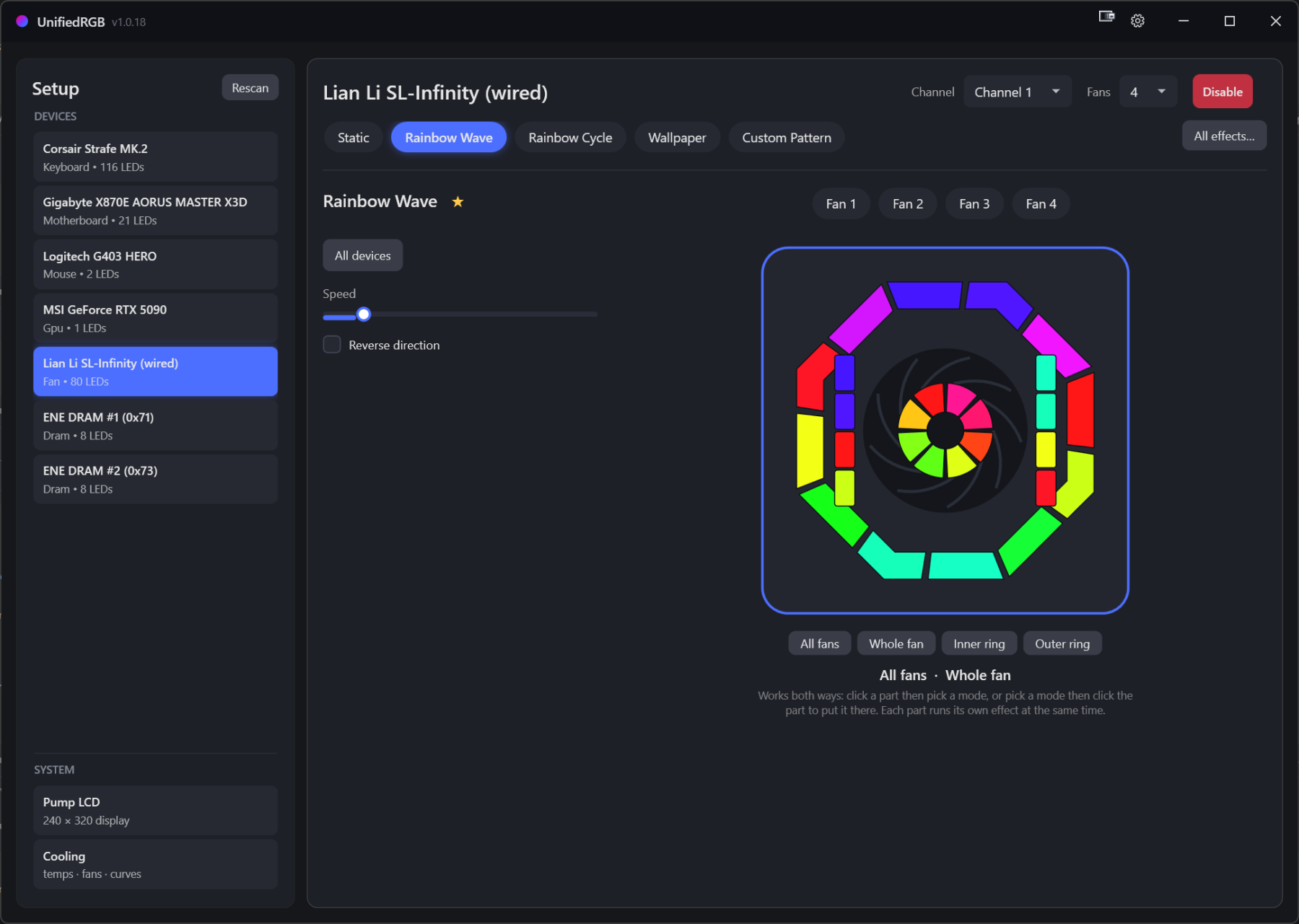Toggle the Rainbow Wave favorite star
The image size is (1299, 924).
458,202
